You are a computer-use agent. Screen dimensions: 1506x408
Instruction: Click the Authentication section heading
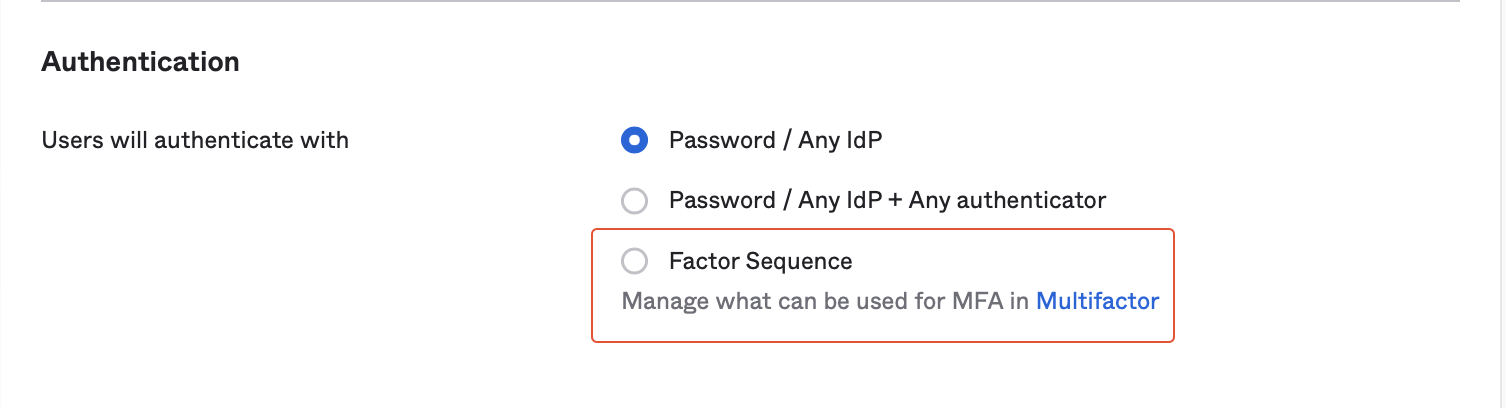(x=140, y=62)
